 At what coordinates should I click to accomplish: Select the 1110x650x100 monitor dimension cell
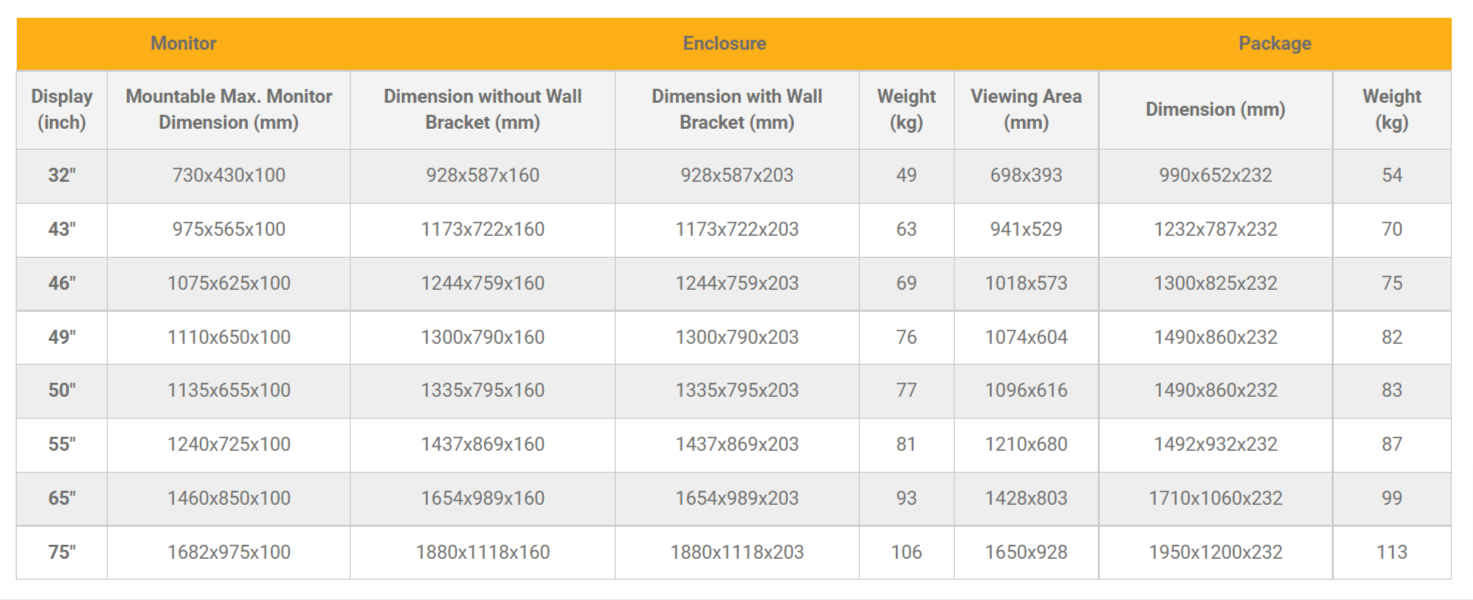tap(229, 337)
